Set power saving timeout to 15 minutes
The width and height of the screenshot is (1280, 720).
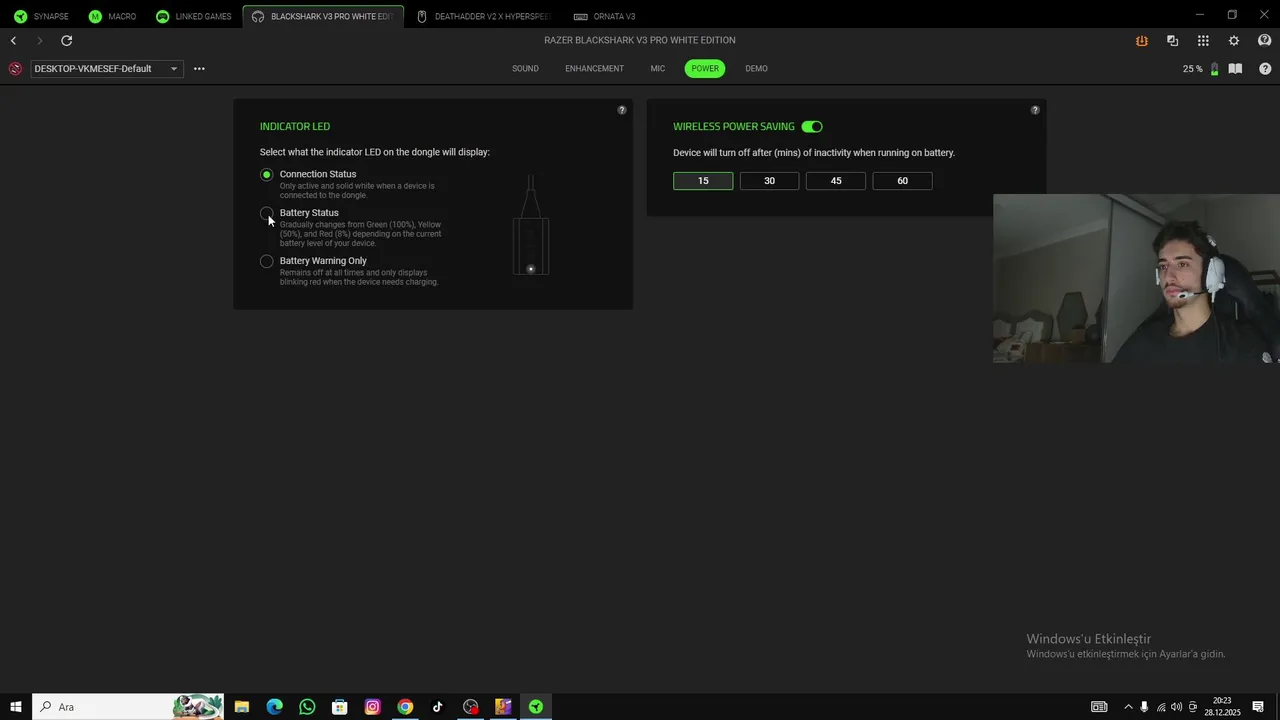click(x=703, y=181)
